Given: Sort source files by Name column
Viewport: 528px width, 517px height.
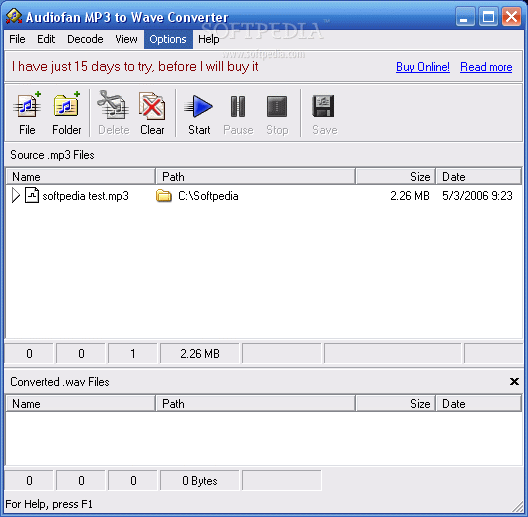Looking at the screenshot, I should click(x=81, y=176).
